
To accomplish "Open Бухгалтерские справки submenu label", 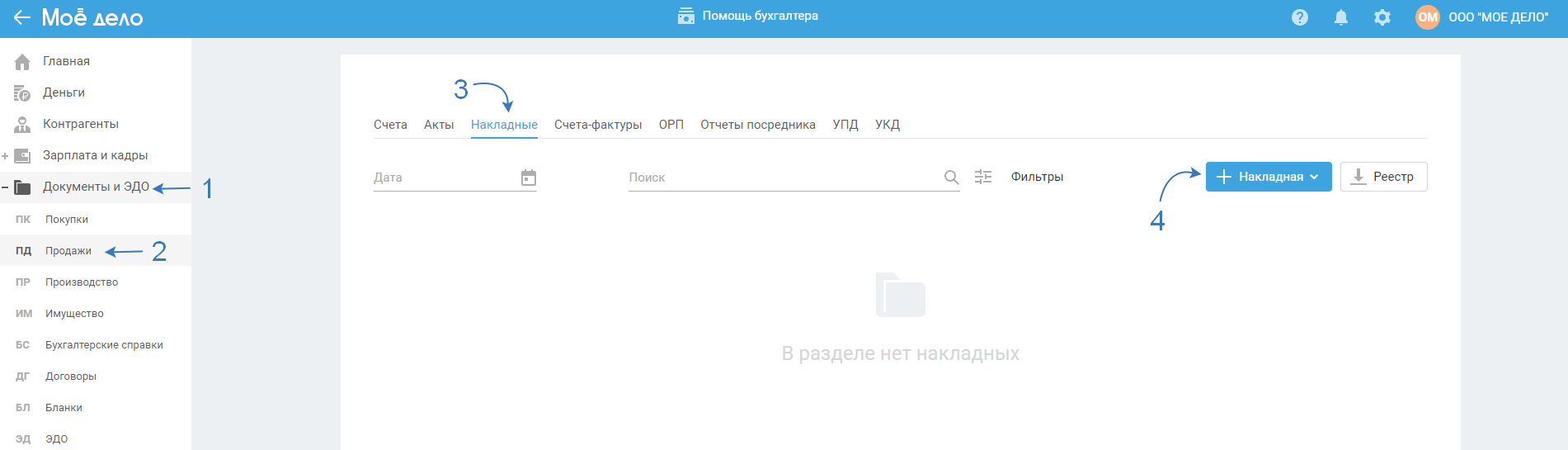I will pyautogui.click(x=104, y=345).
